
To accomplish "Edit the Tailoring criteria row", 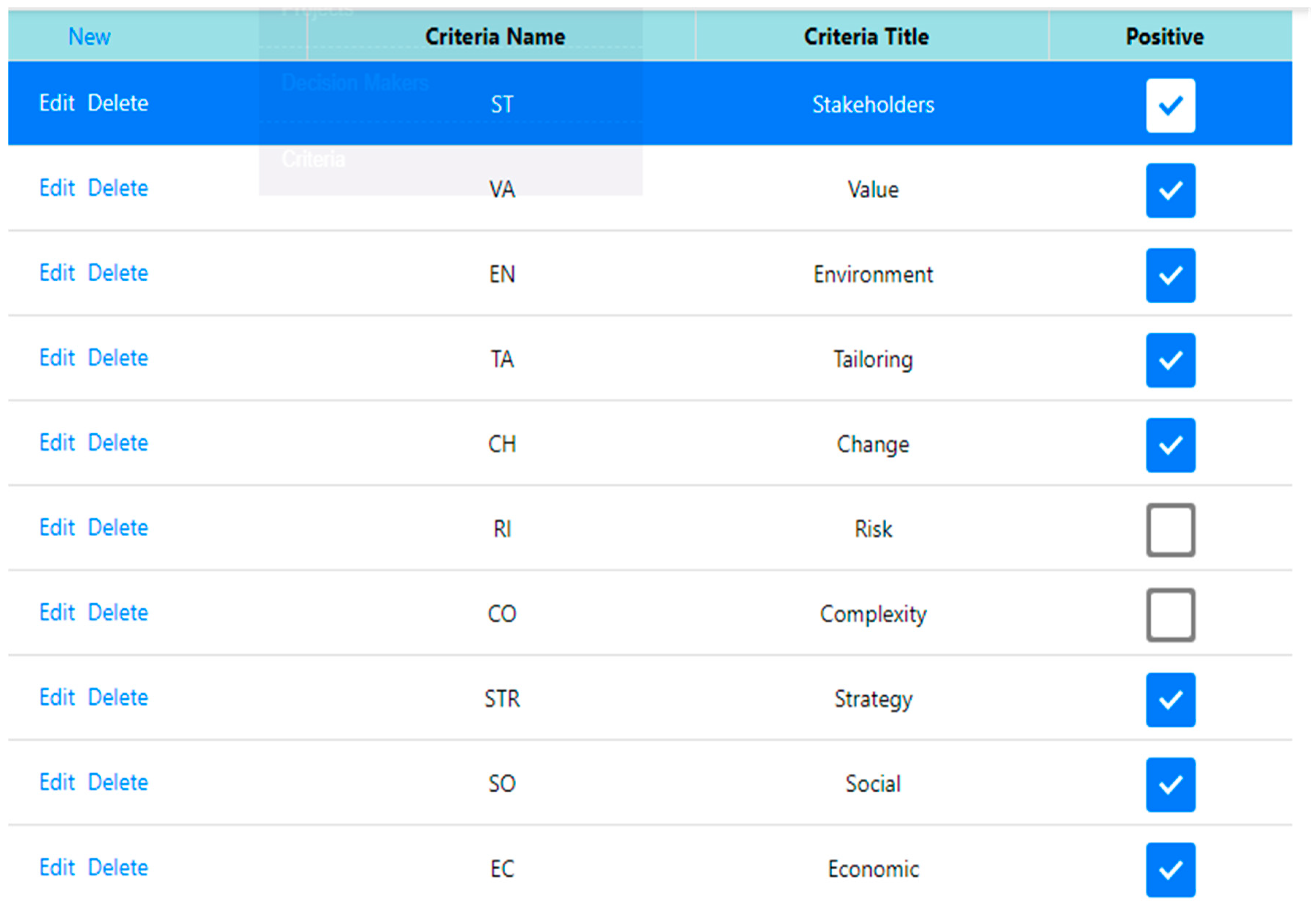I will pos(57,358).
